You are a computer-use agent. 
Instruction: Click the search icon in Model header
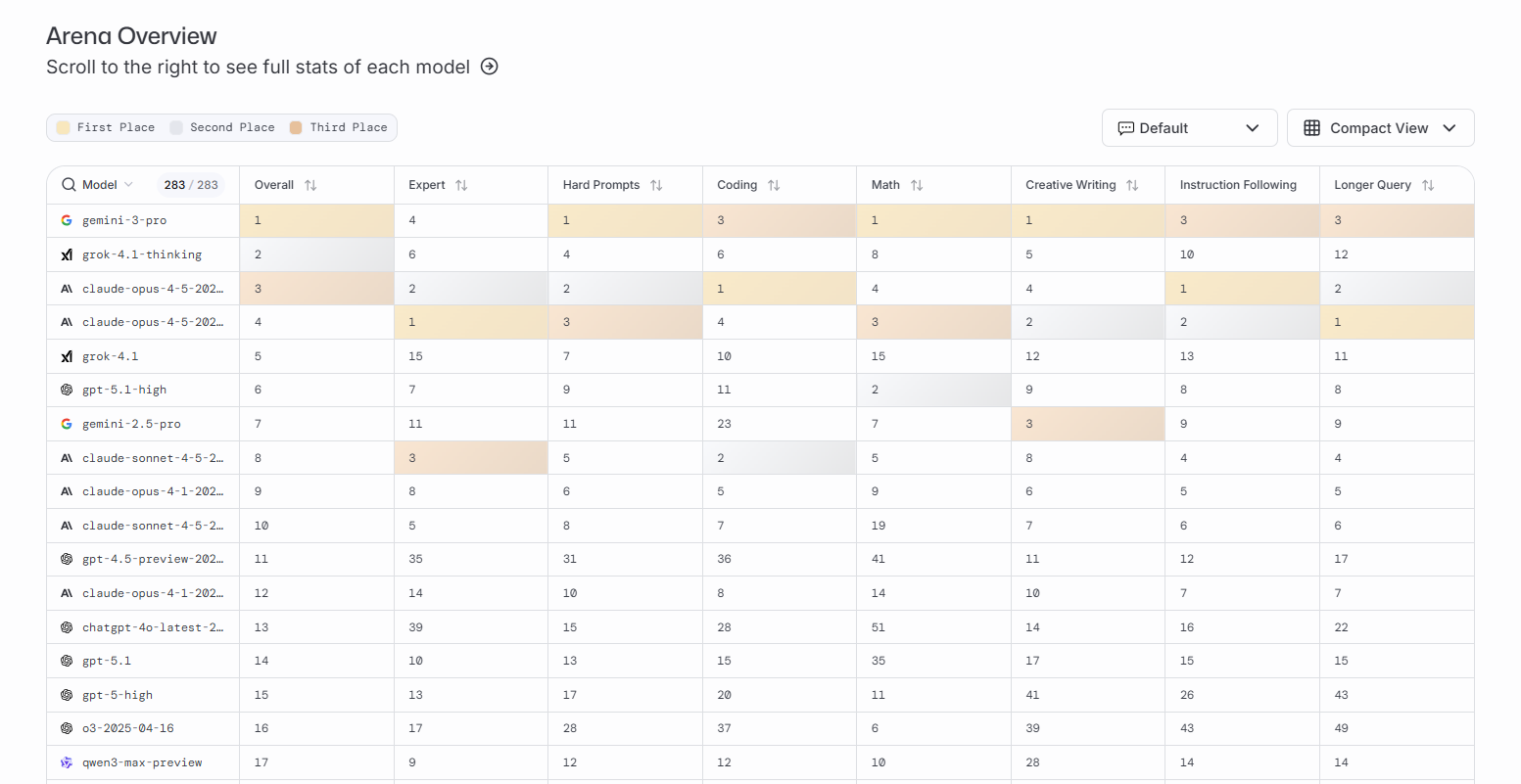69,185
